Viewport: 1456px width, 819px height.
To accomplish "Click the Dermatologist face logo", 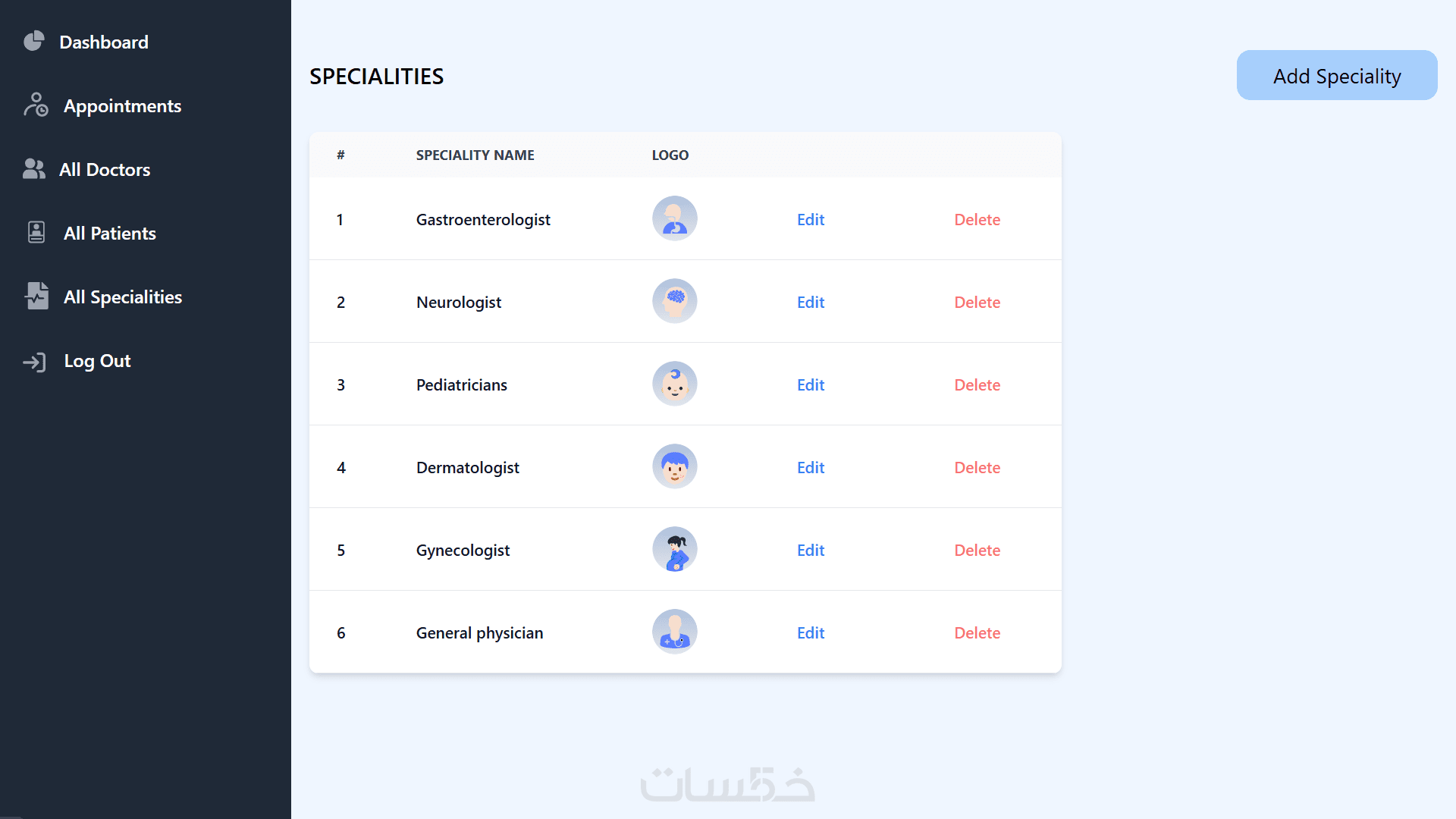I will click(674, 466).
